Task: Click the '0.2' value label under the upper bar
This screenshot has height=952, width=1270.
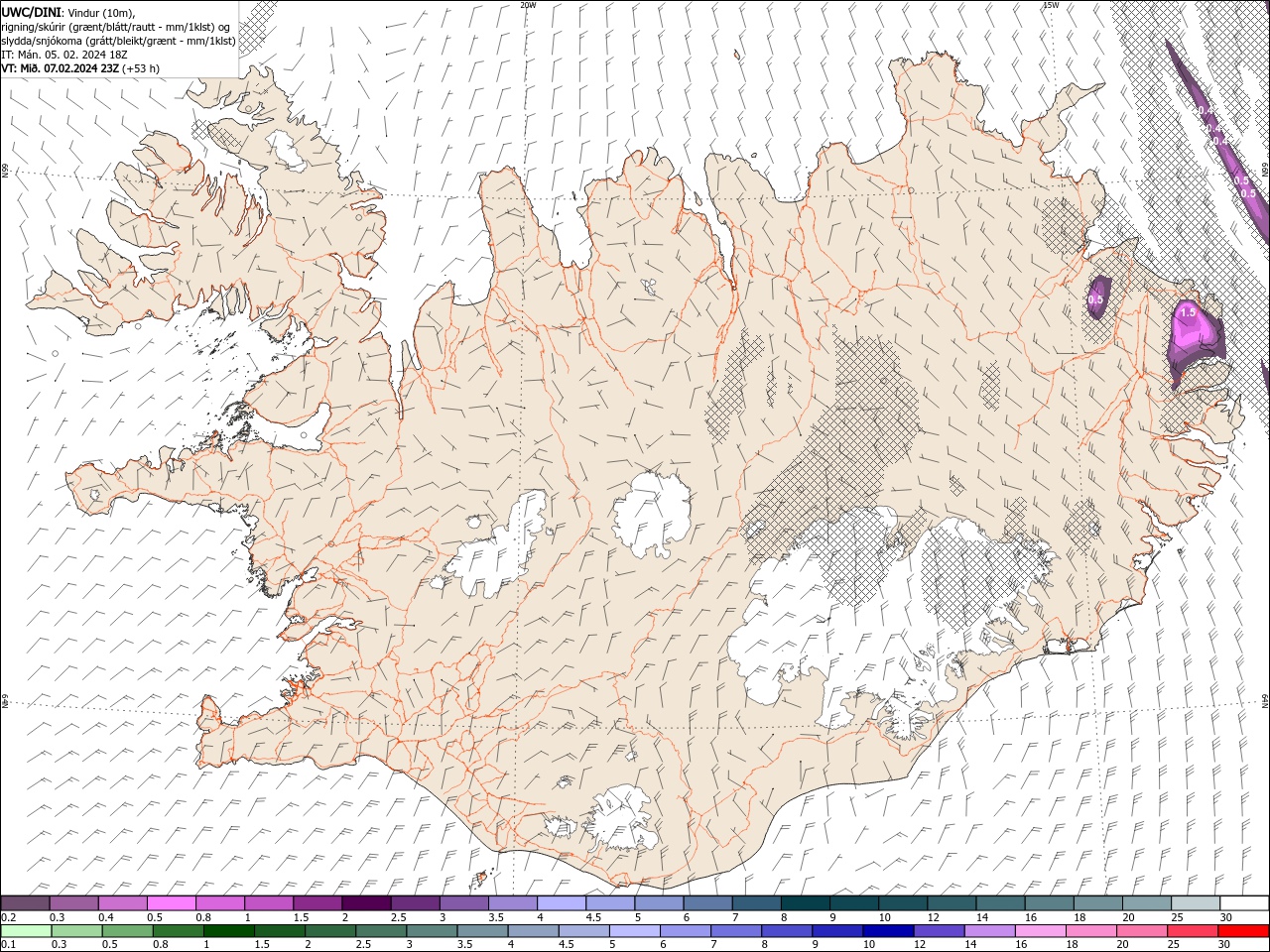Action: (x=9, y=917)
